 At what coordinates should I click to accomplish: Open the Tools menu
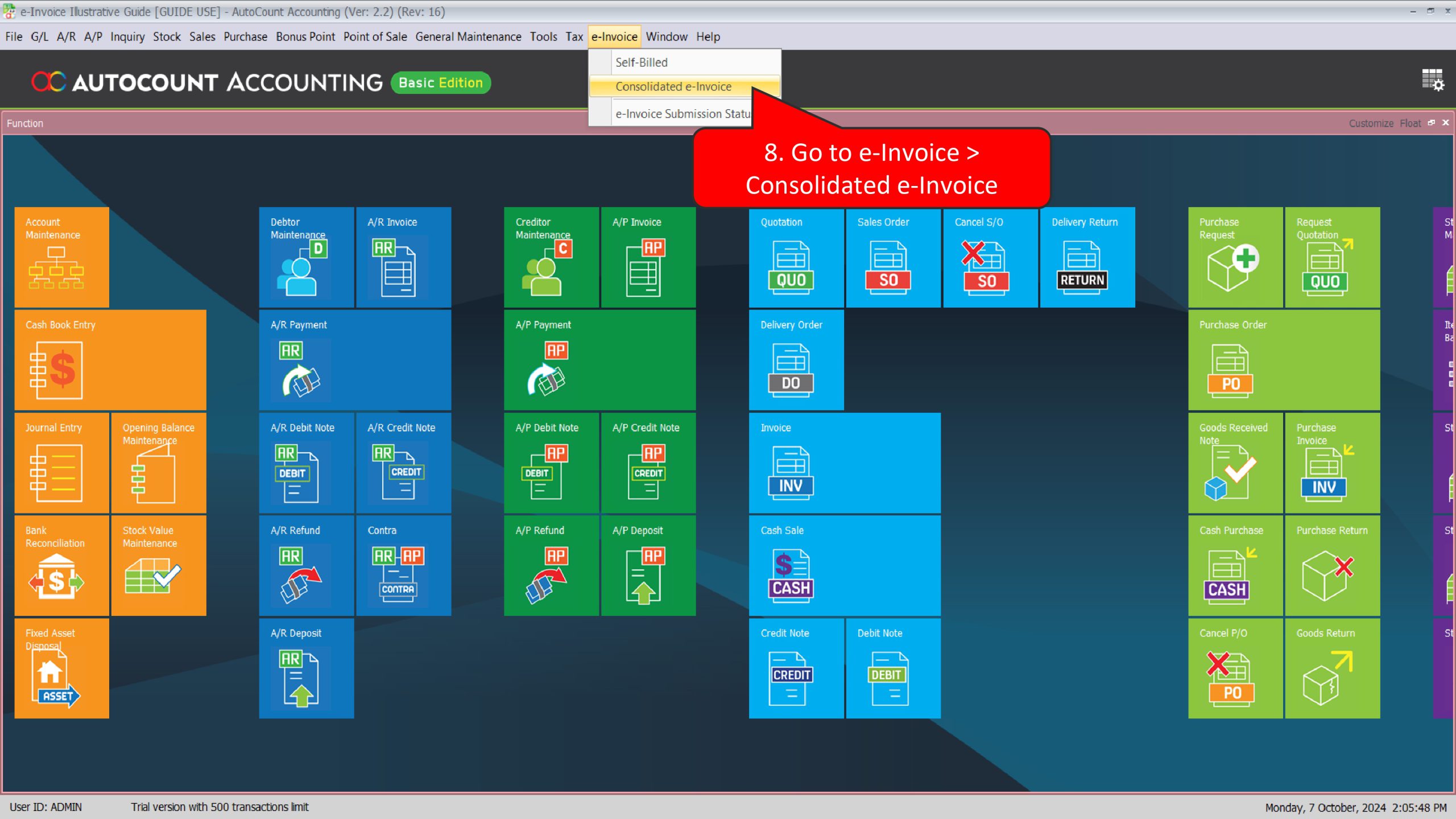543,36
